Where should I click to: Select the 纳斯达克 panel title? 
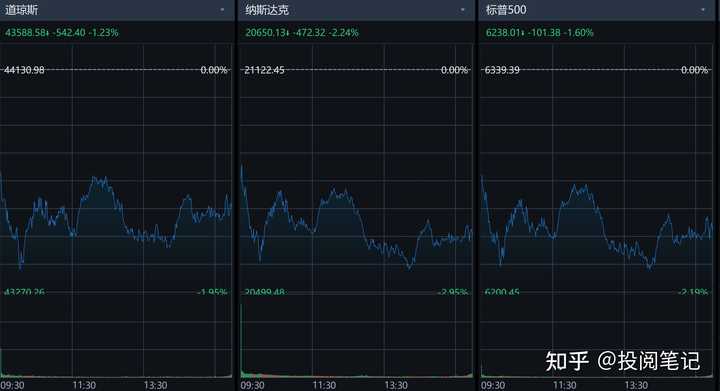267,10
